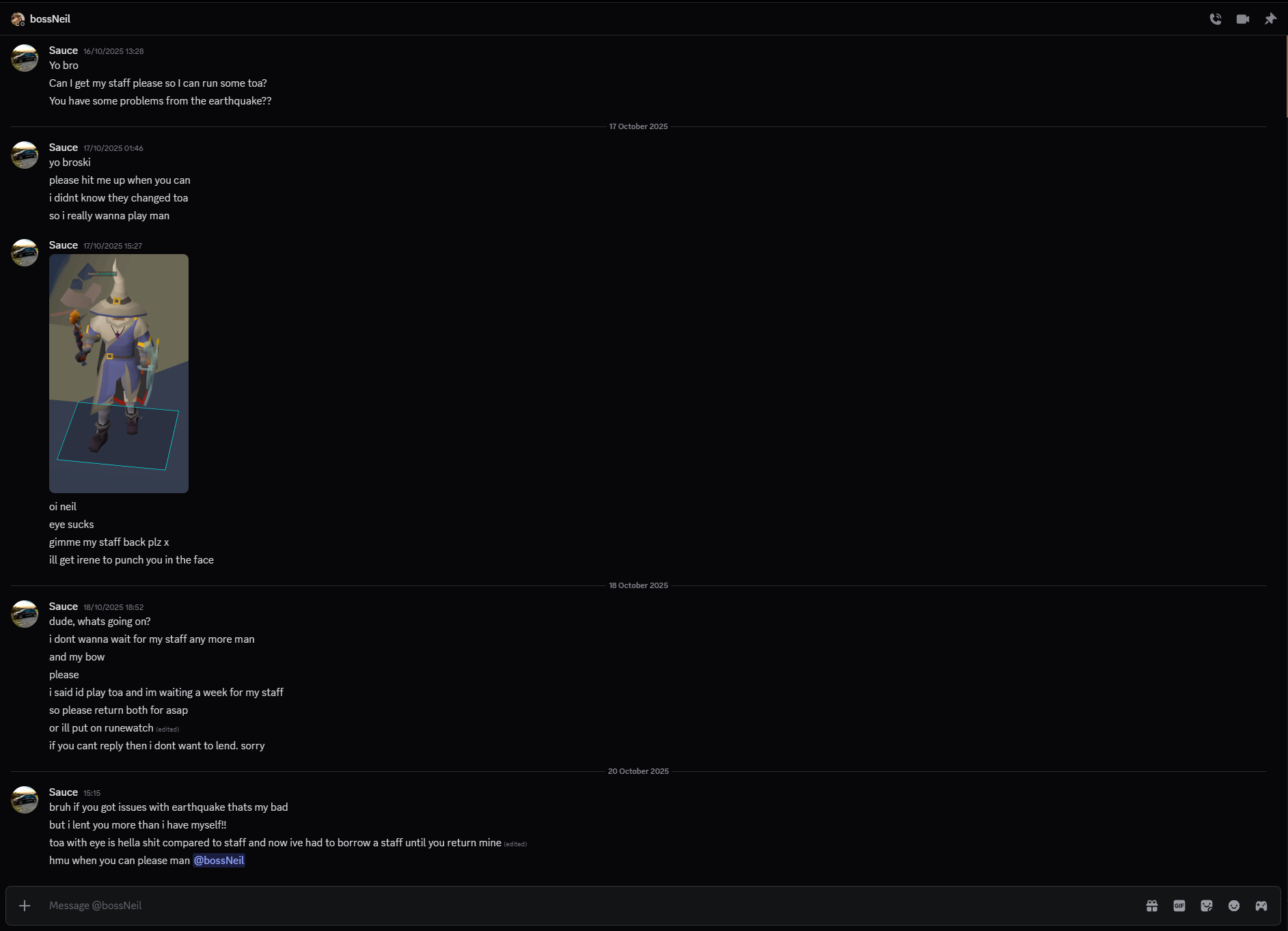Click the plus attachment button

25,905
